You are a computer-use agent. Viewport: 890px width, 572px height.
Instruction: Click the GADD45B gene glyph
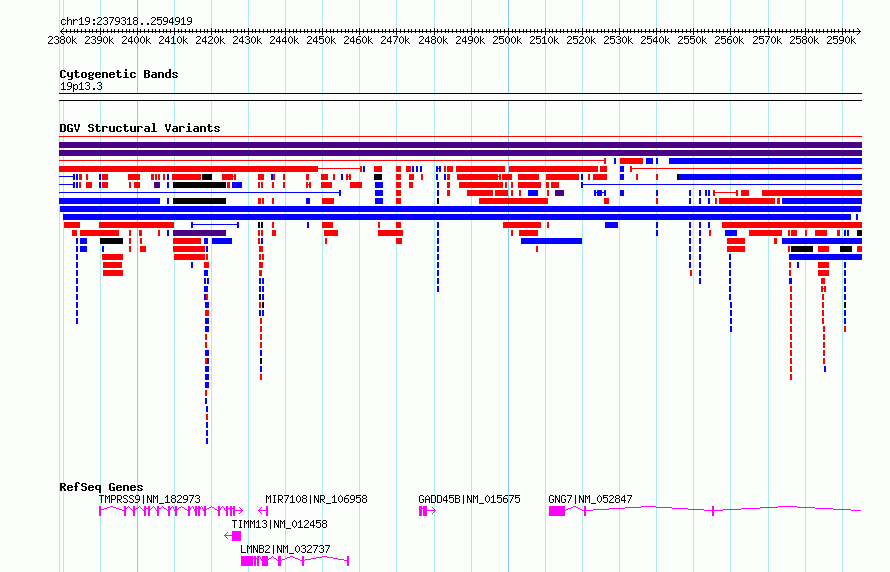427,511
